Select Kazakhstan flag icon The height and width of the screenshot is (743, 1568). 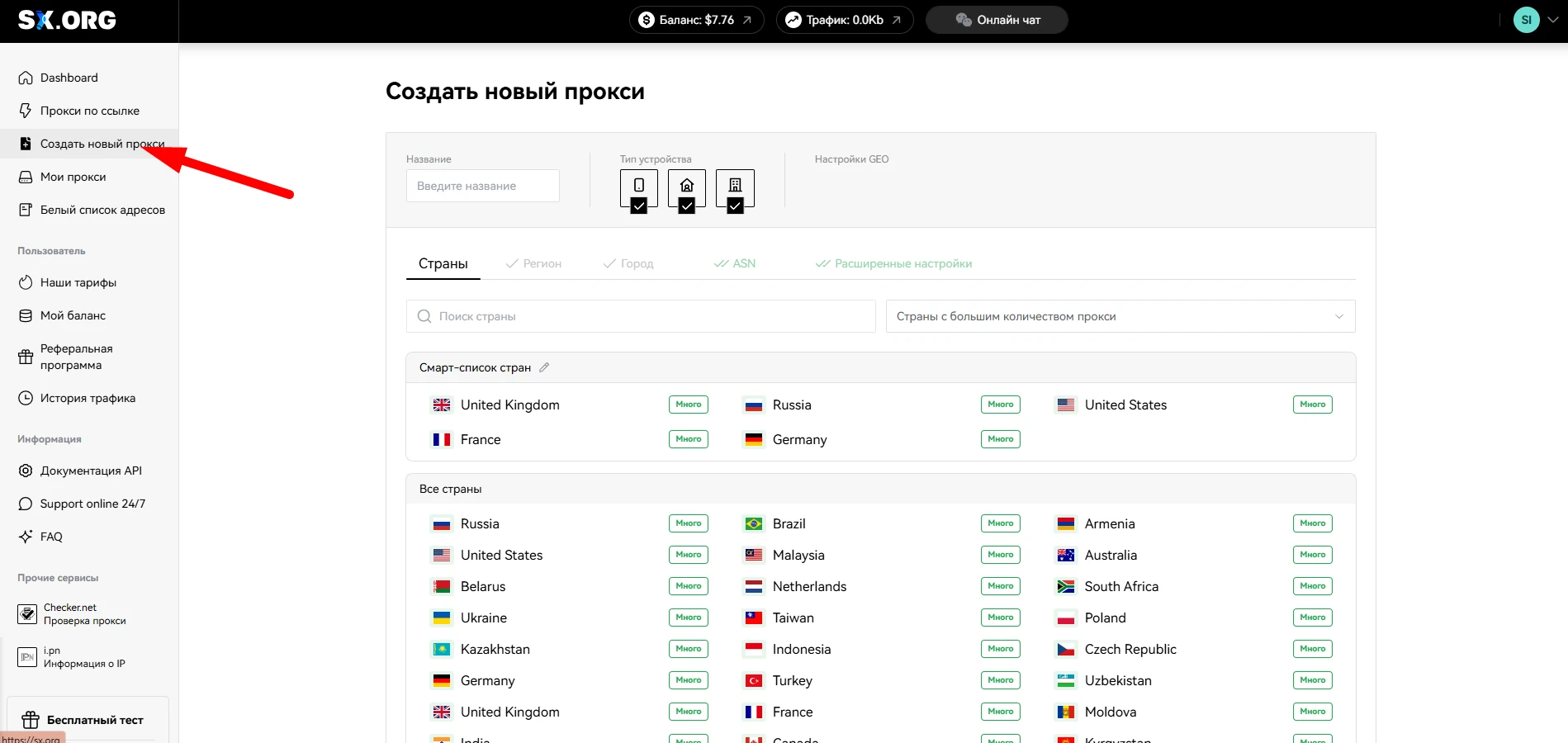click(442, 650)
